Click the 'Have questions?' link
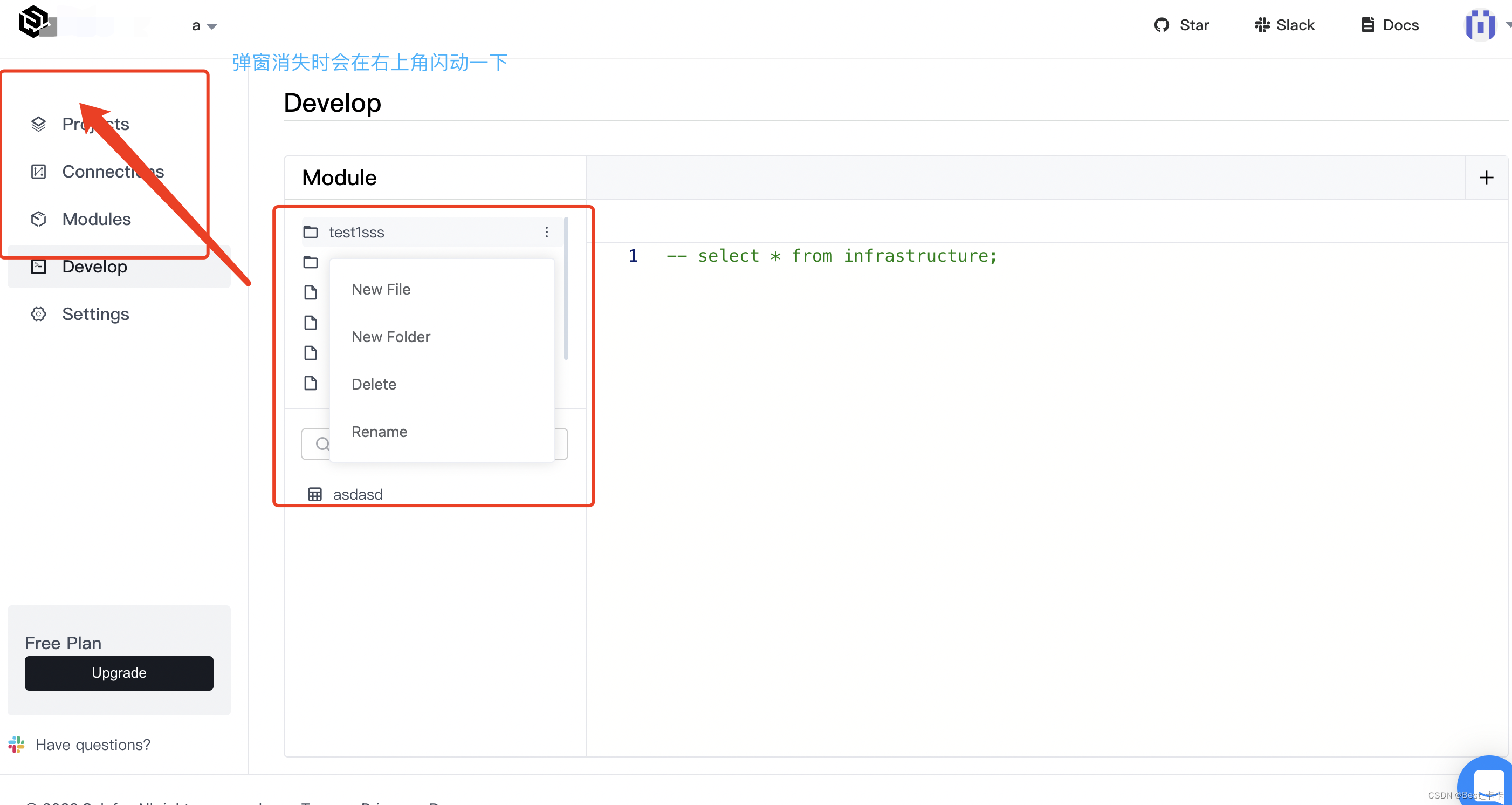1512x805 pixels. click(x=93, y=745)
